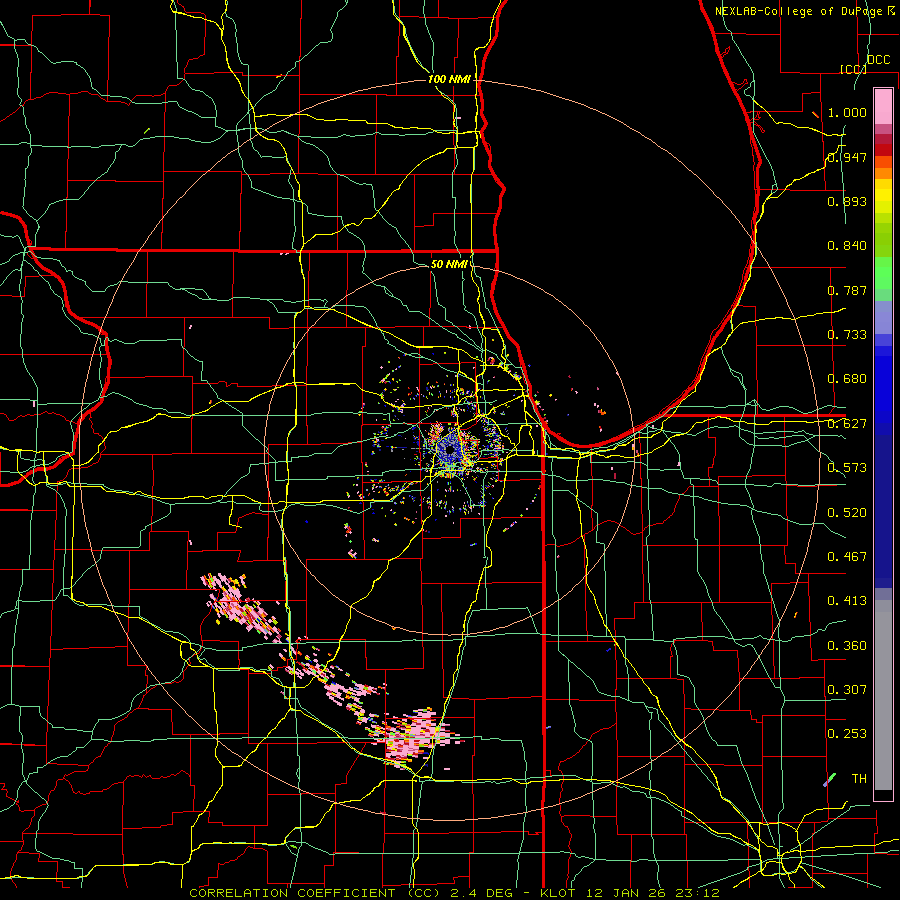Screen dimensions: 900x900
Task: Select the 0.360 scale value
Action: (847, 646)
